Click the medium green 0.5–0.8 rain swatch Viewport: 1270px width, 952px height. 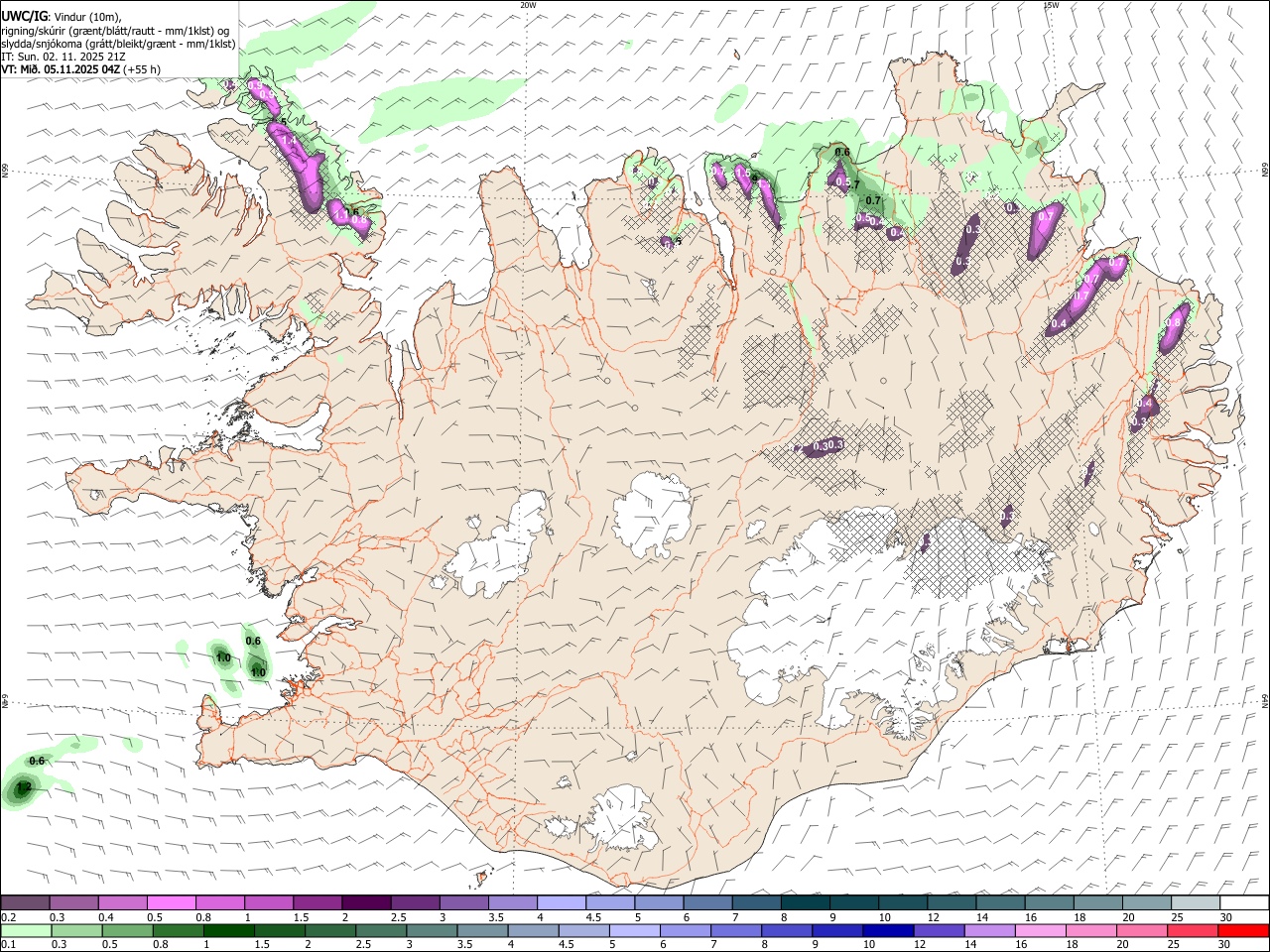128,930
